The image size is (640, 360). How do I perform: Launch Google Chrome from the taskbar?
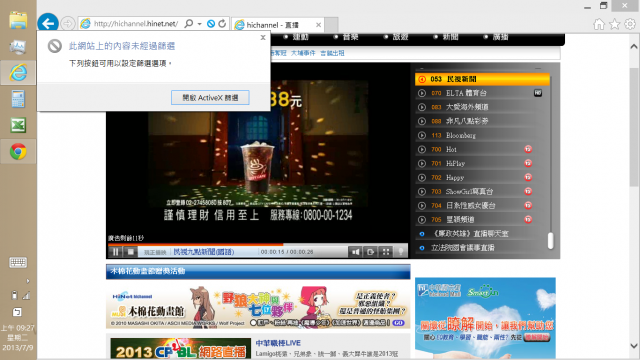pyautogui.click(x=18, y=151)
